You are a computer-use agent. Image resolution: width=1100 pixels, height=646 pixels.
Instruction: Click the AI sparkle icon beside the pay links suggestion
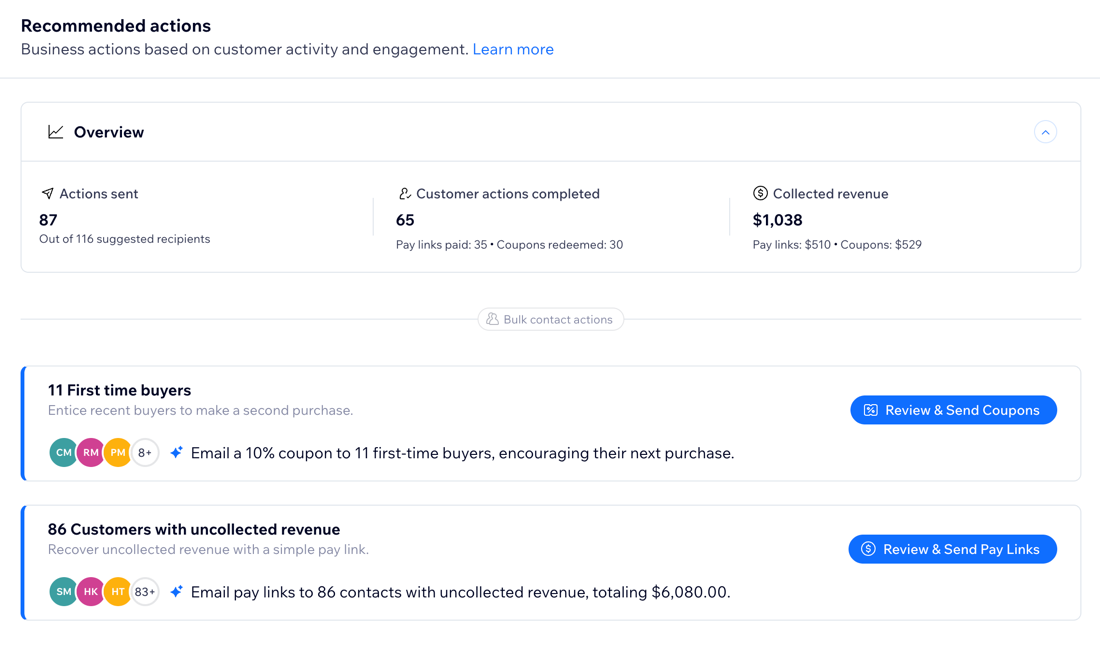(x=176, y=591)
